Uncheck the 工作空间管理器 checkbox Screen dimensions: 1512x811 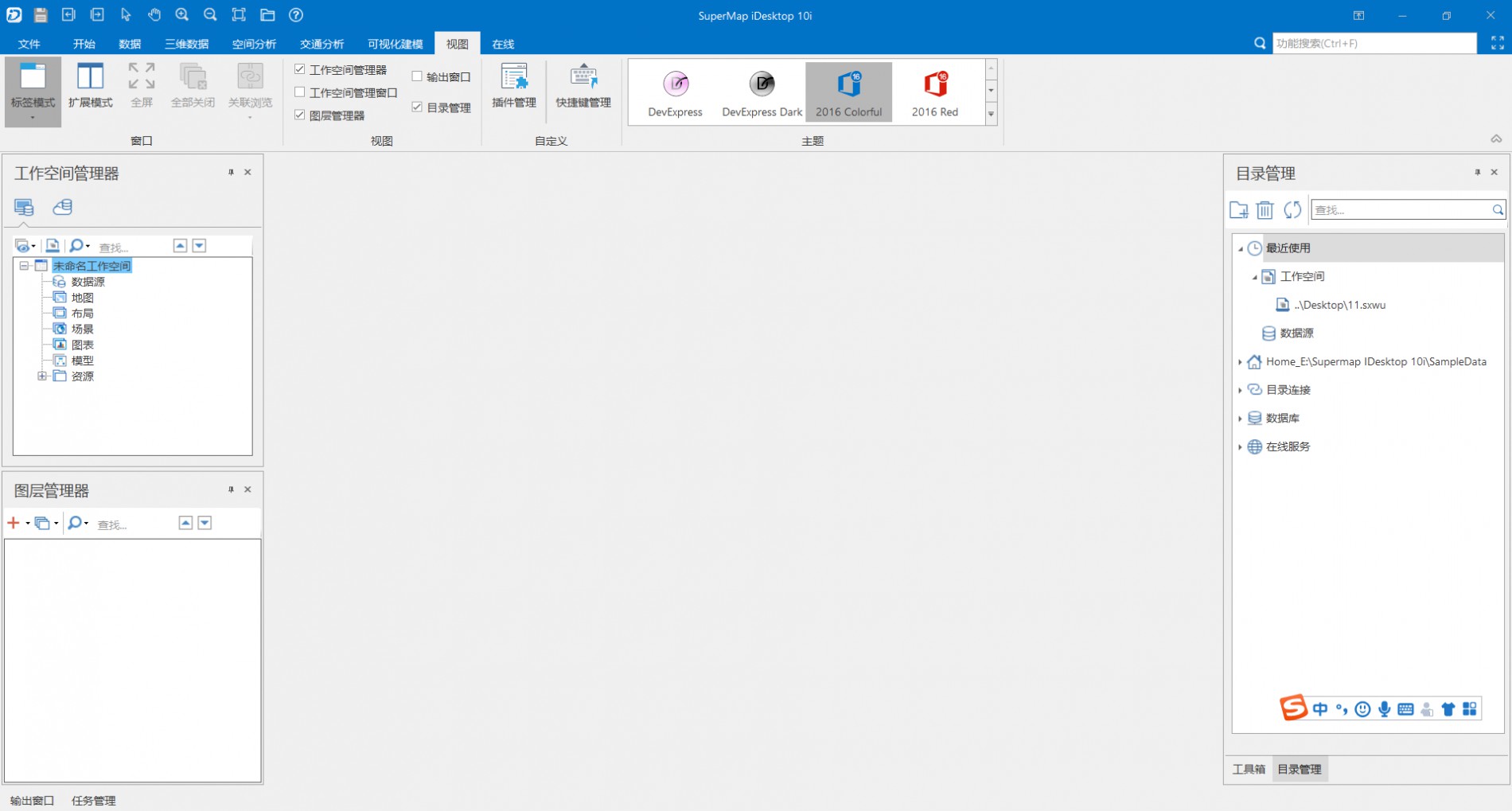300,70
